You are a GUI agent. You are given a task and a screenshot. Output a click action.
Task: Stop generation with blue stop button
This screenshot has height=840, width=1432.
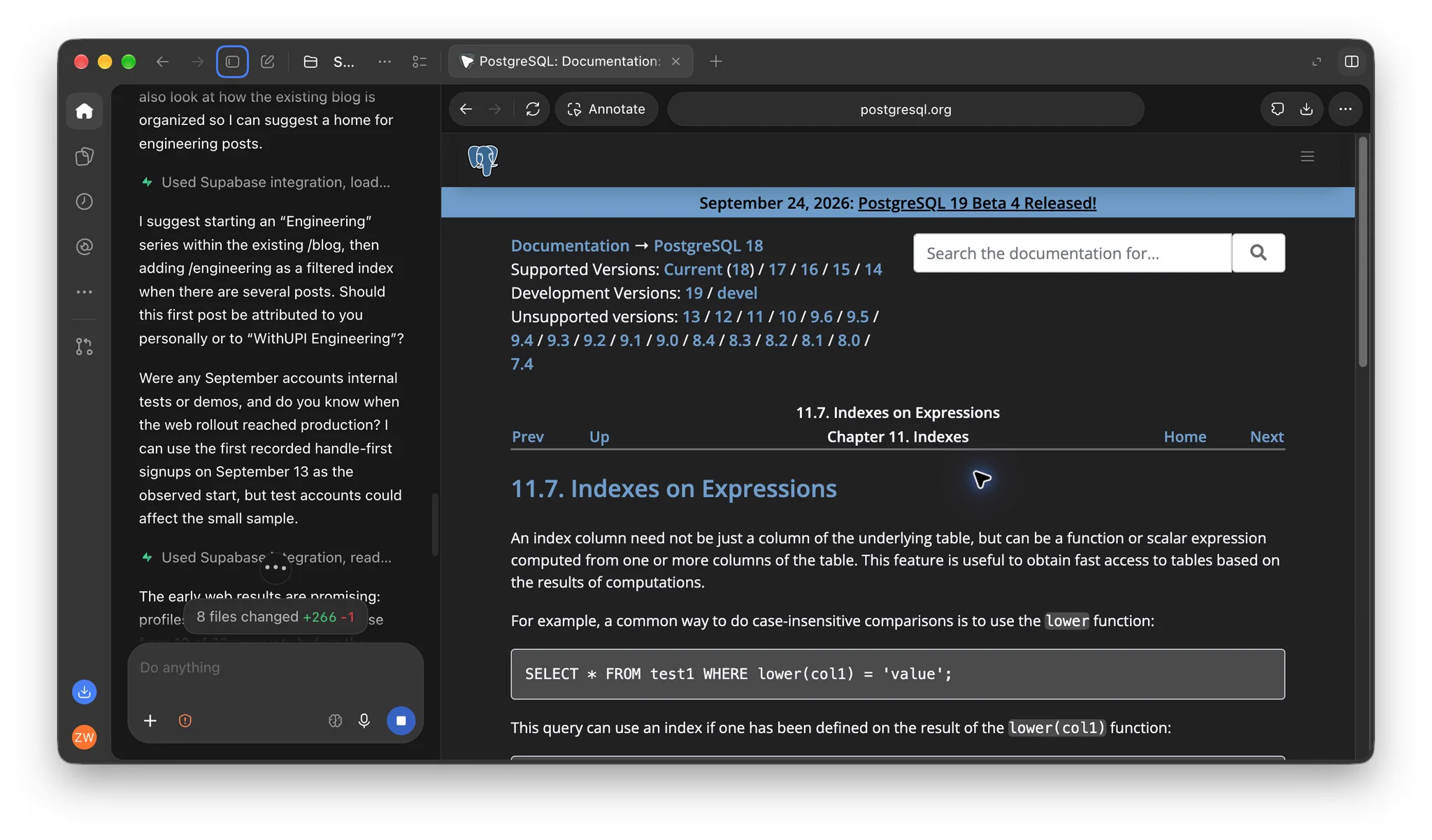[x=401, y=720]
